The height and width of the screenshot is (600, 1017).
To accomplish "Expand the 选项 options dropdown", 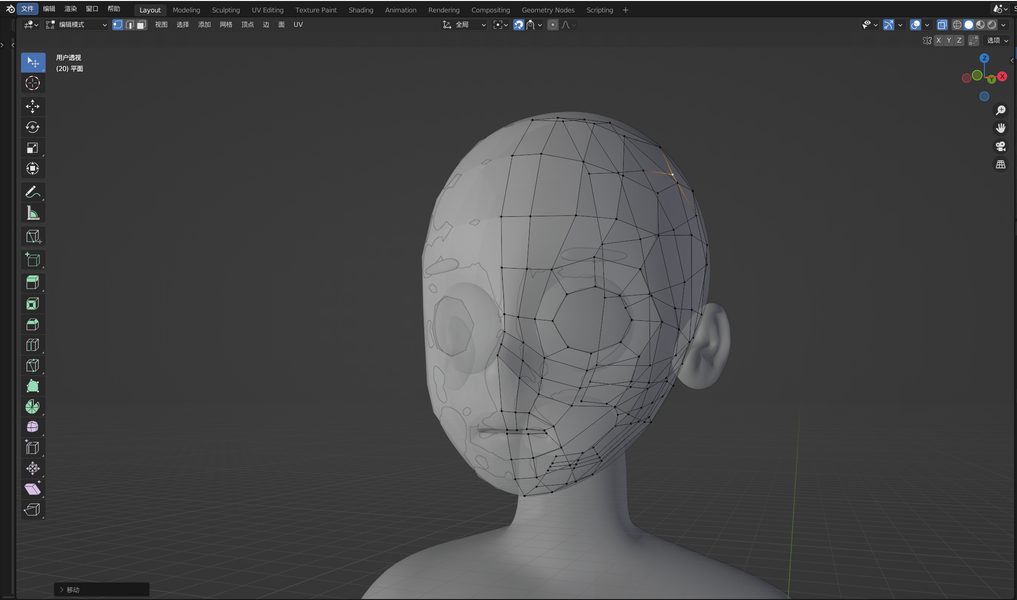I will (996, 40).
